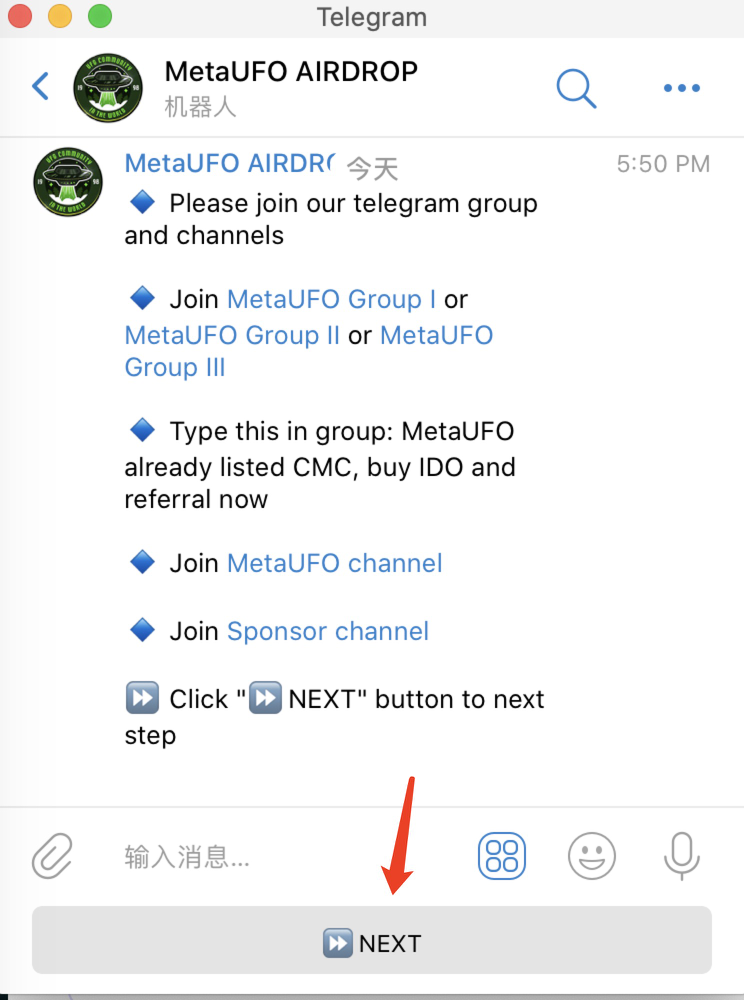Click the green maximize window button

[x=99, y=16]
